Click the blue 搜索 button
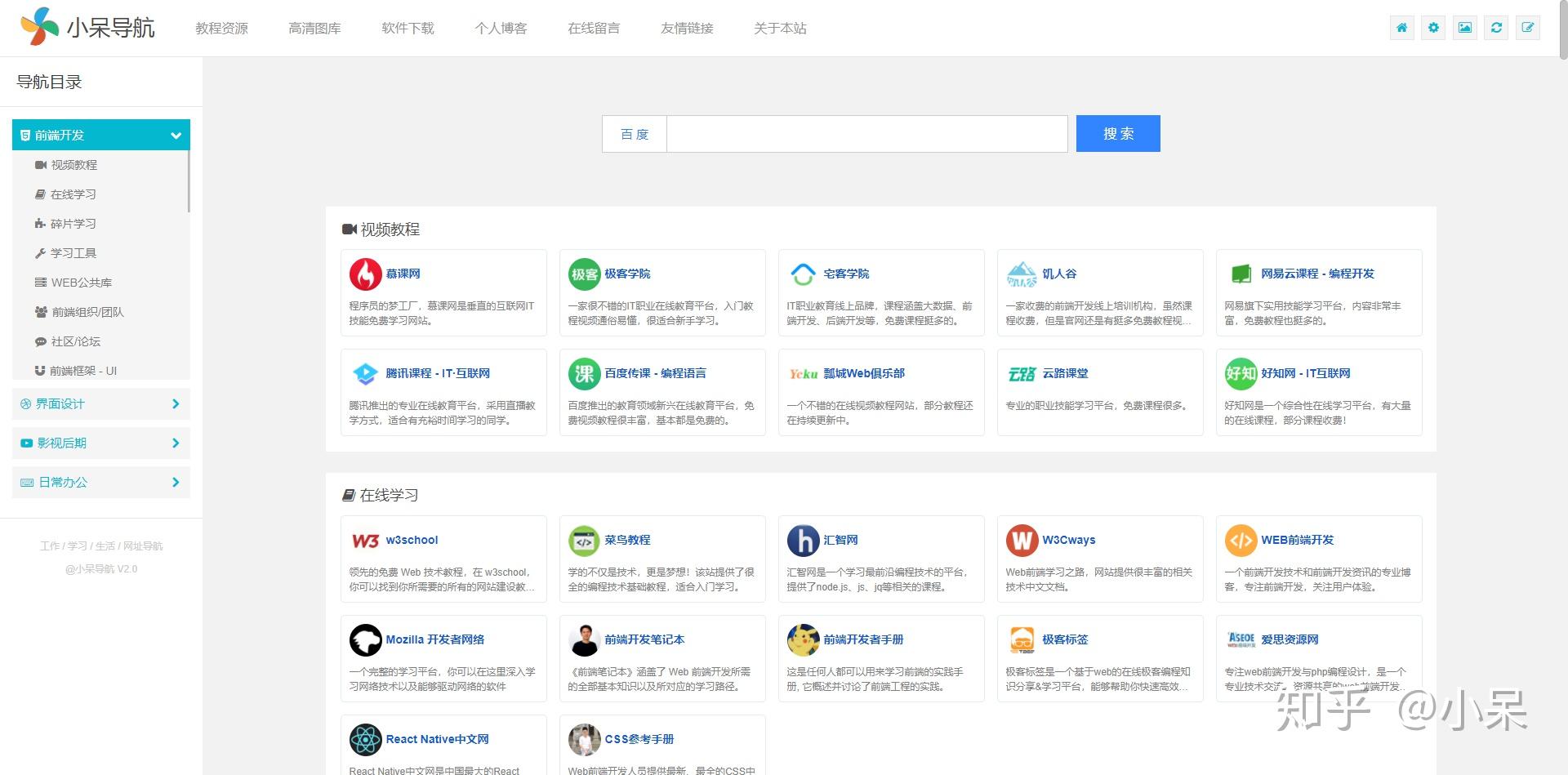This screenshot has width=1568, height=775. point(1118,133)
